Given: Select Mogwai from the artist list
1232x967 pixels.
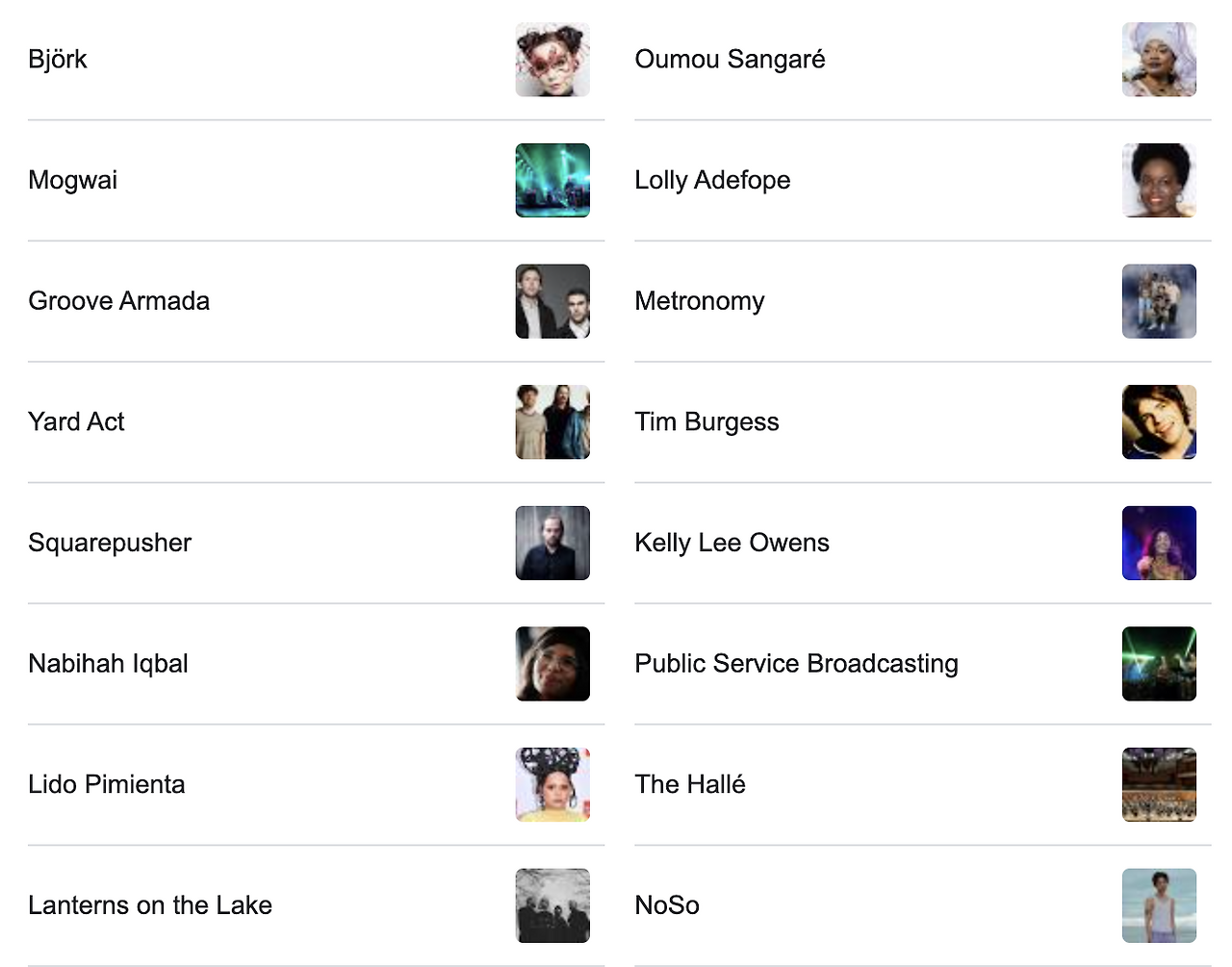Looking at the screenshot, I should pyautogui.click(x=72, y=180).
